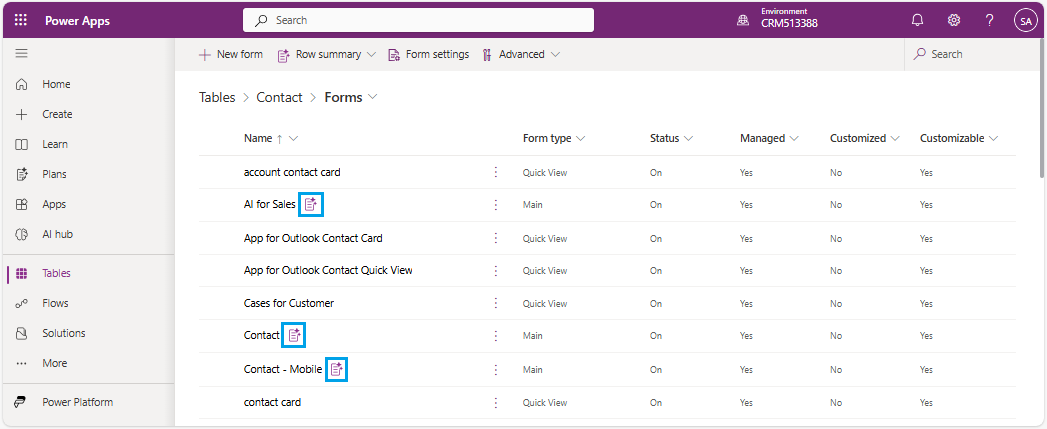Open the Forms breadcrumb dropdown chevron
The image size is (1047, 429).
click(373, 97)
